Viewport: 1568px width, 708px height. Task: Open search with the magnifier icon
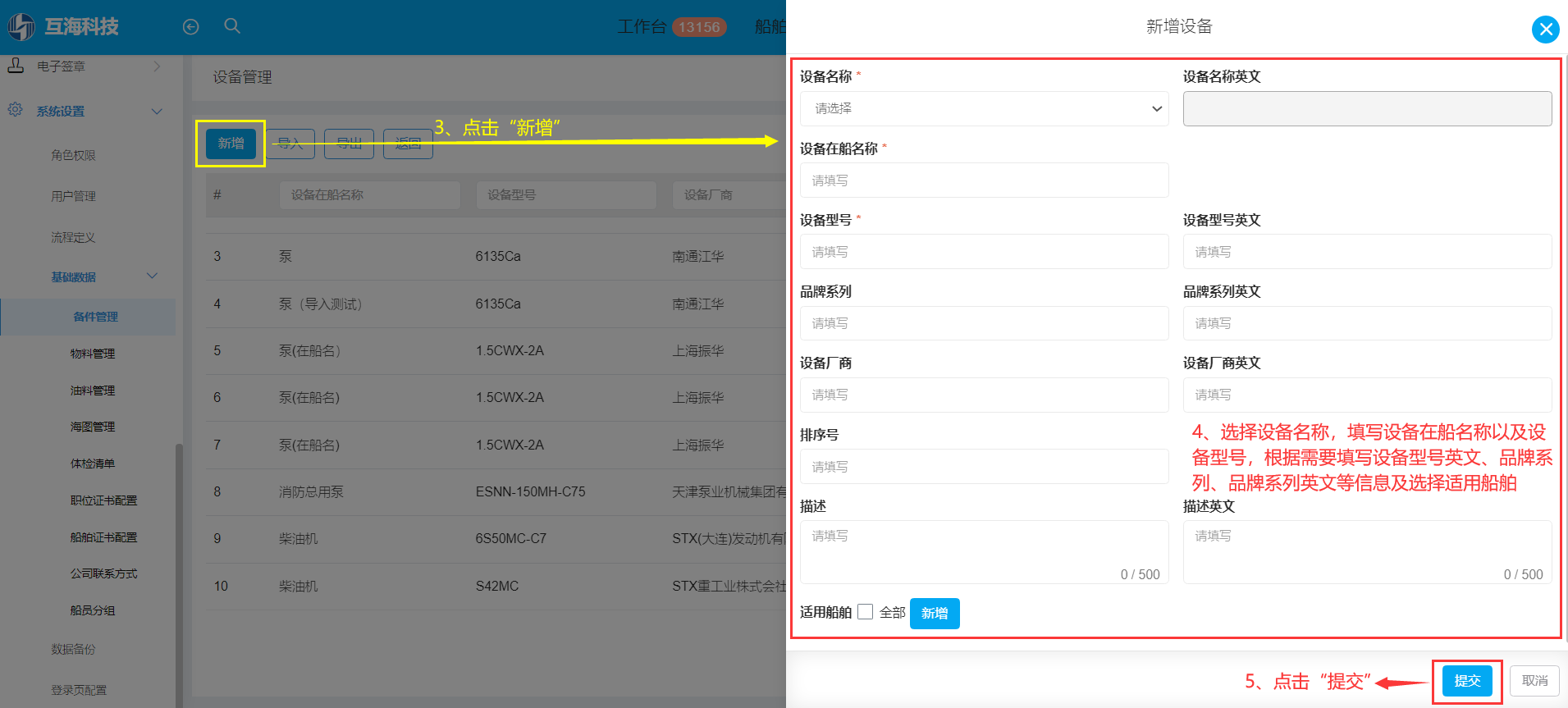pos(232,26)
